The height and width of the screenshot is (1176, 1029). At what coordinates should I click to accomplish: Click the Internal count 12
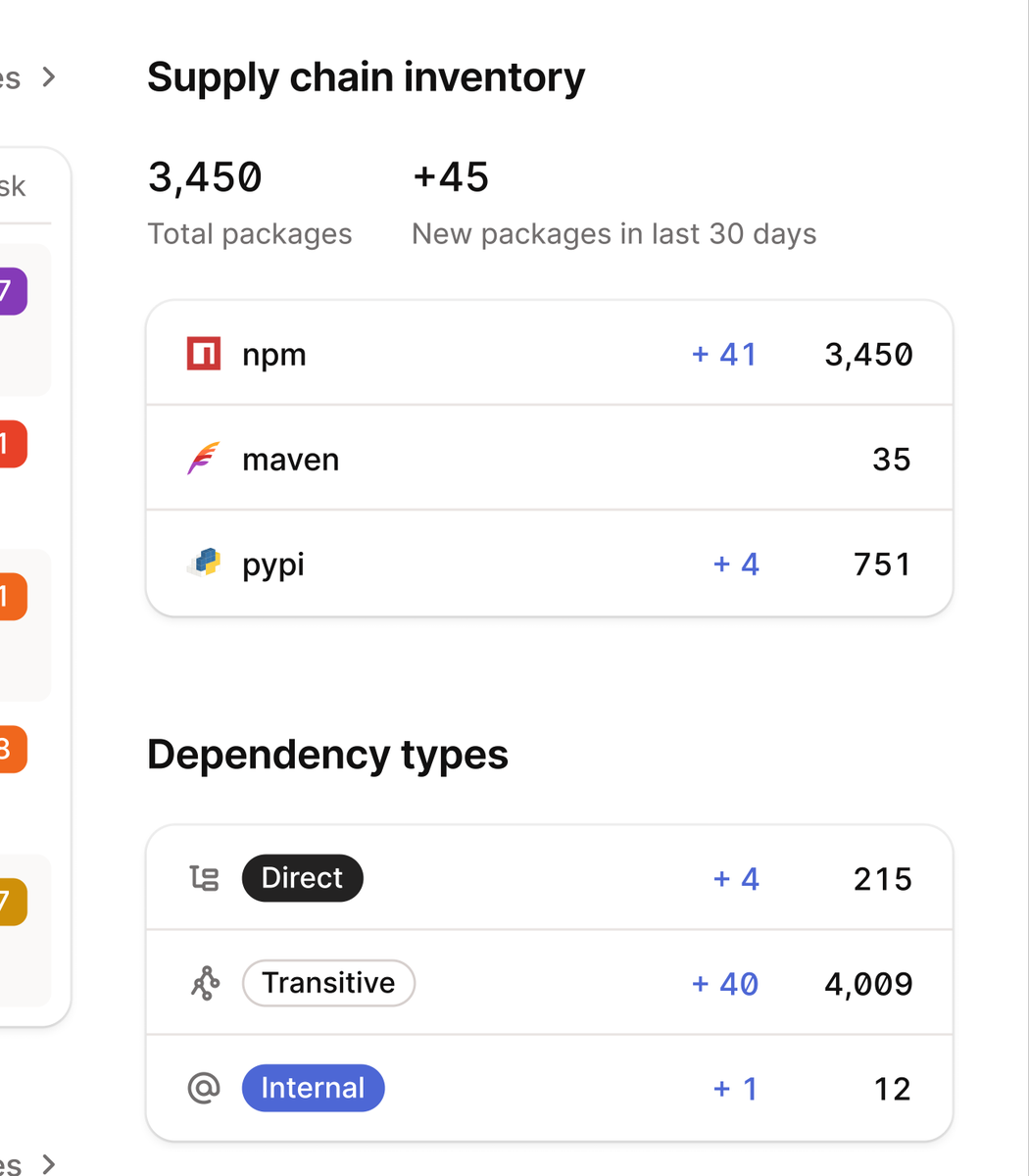tap(893, 1088)
